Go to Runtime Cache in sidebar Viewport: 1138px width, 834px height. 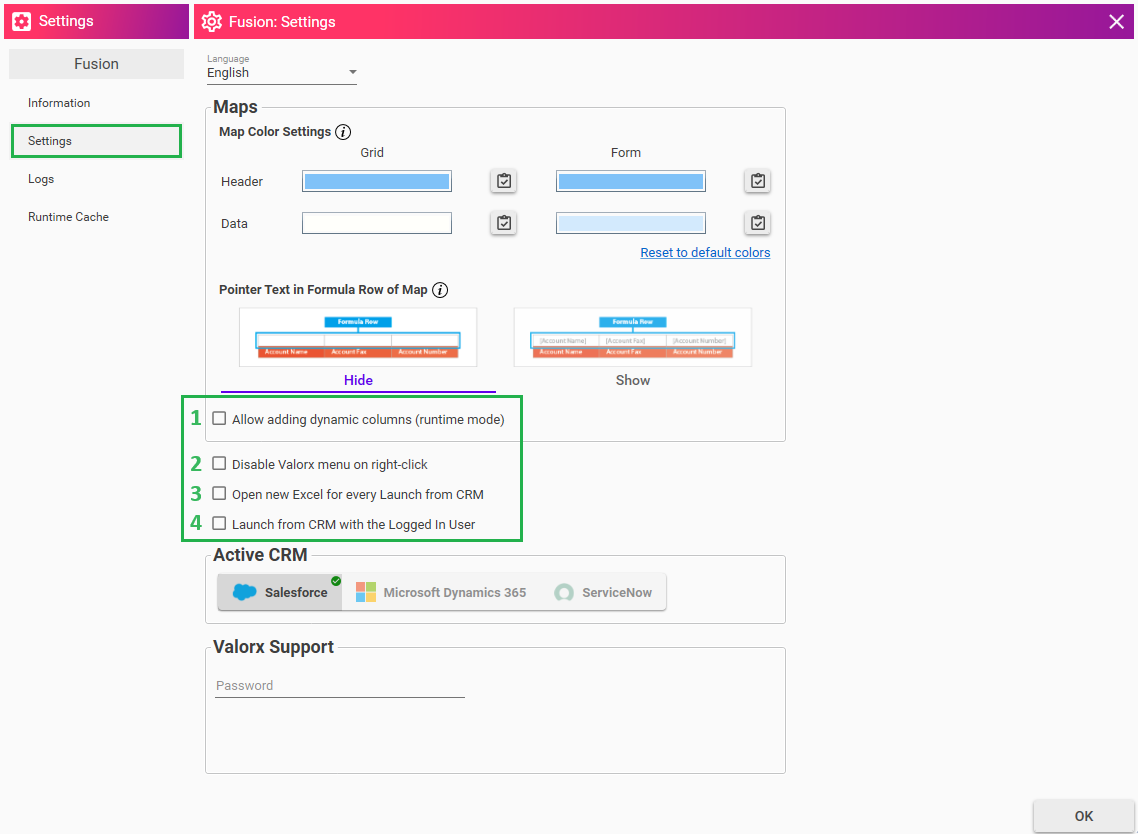(68, 217)
